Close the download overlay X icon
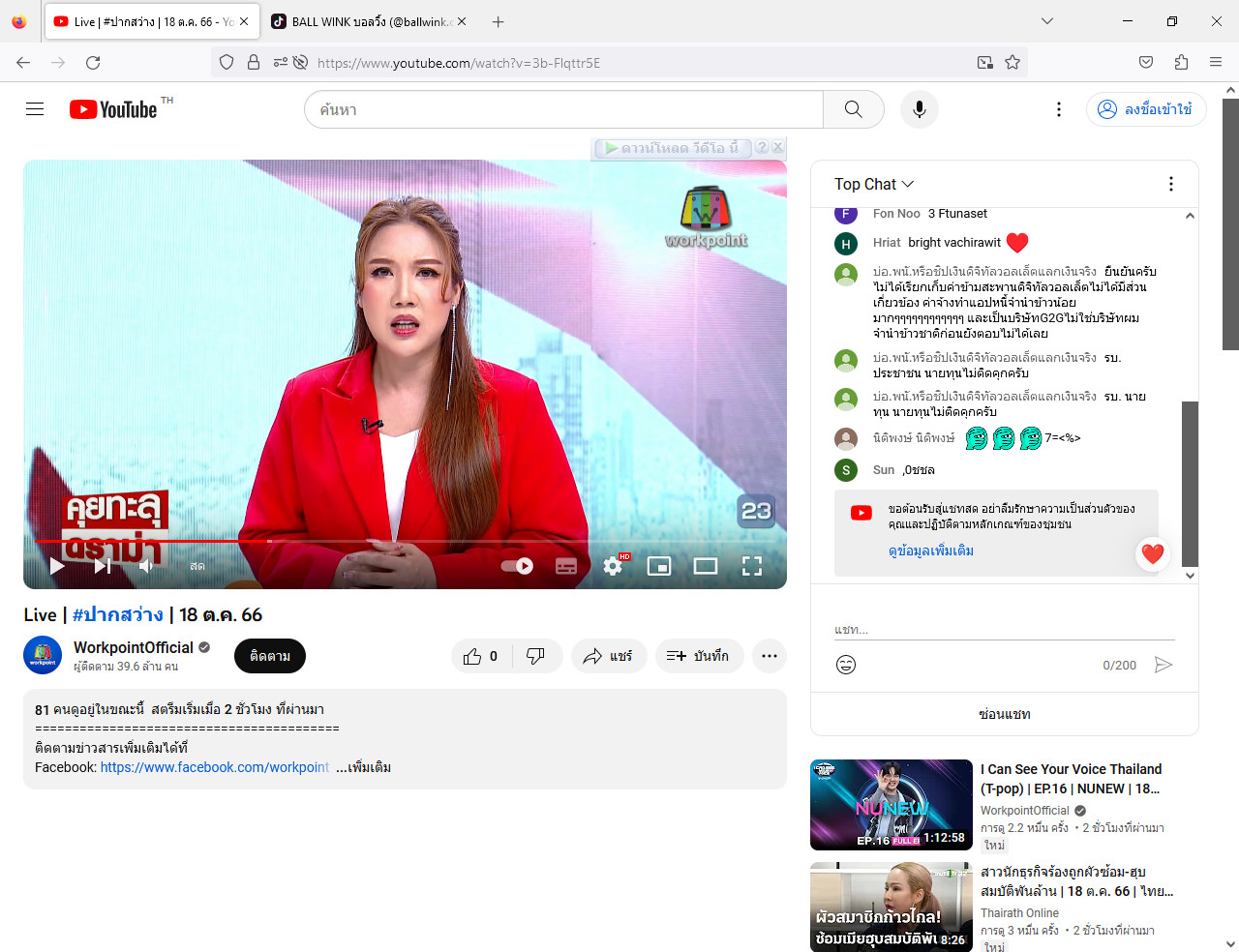This screenshot has height=952, width=1239. pos(777,147)
